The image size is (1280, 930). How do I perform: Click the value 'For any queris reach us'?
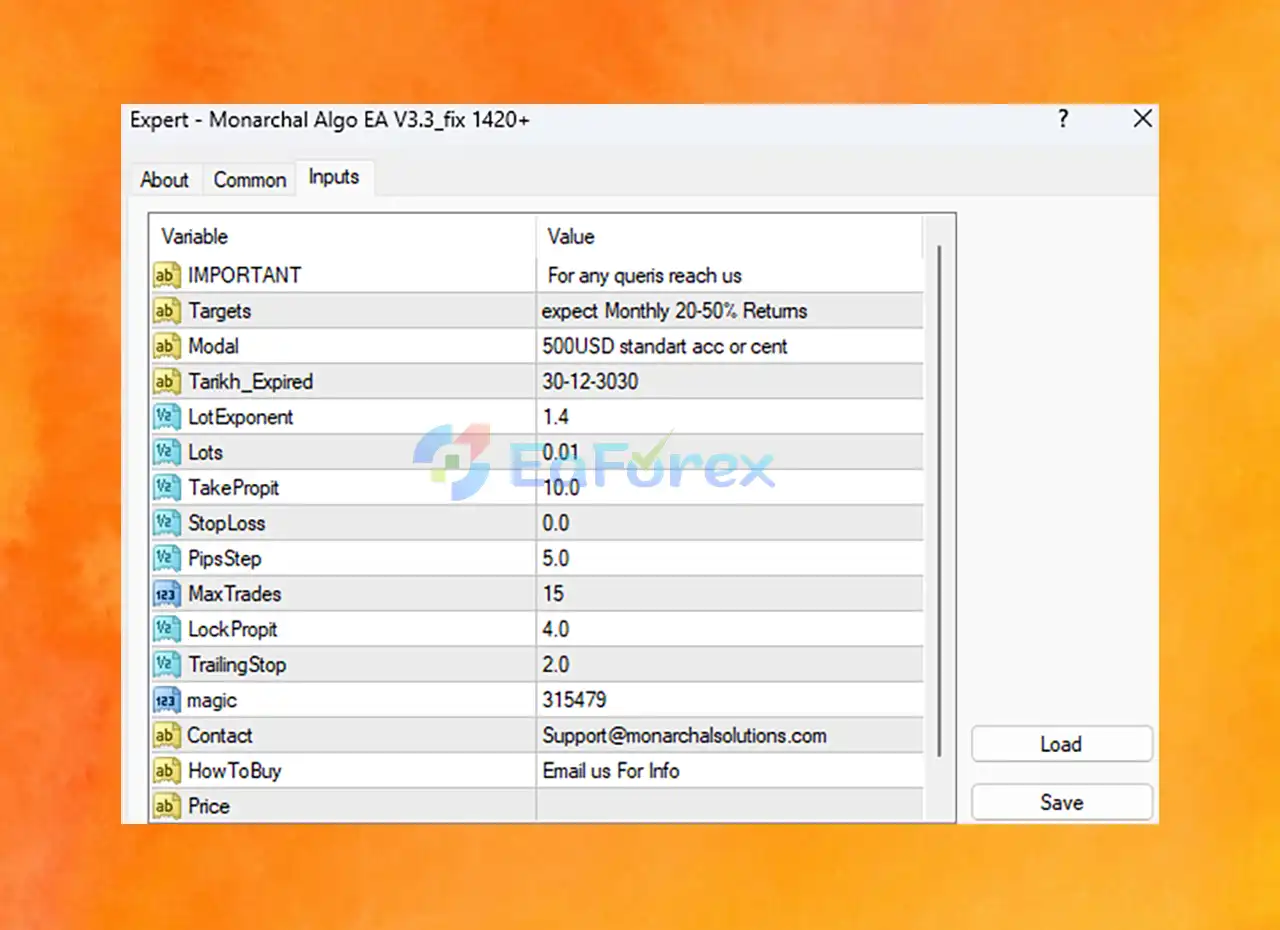[x=645, y=275]
